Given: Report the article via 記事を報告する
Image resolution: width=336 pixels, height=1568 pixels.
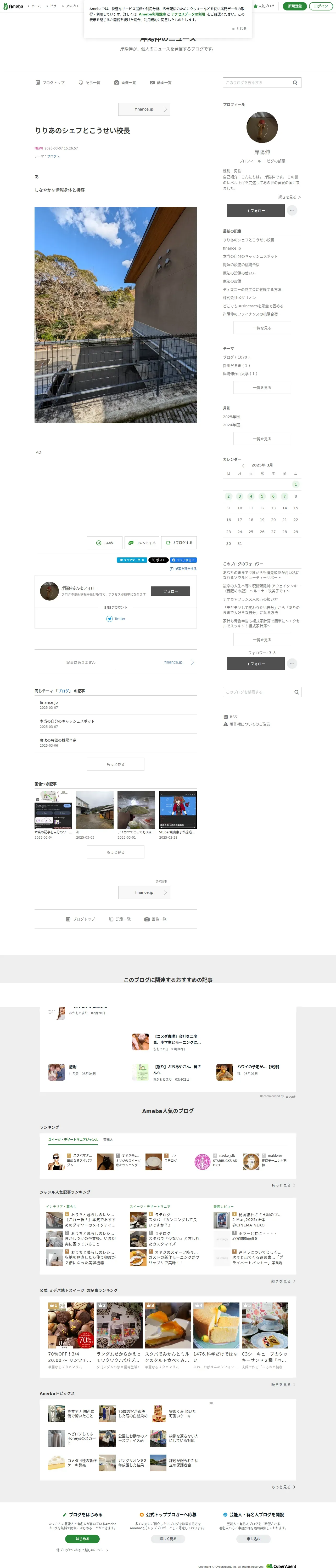Looking at the screenshot, I should click(183, 569).
